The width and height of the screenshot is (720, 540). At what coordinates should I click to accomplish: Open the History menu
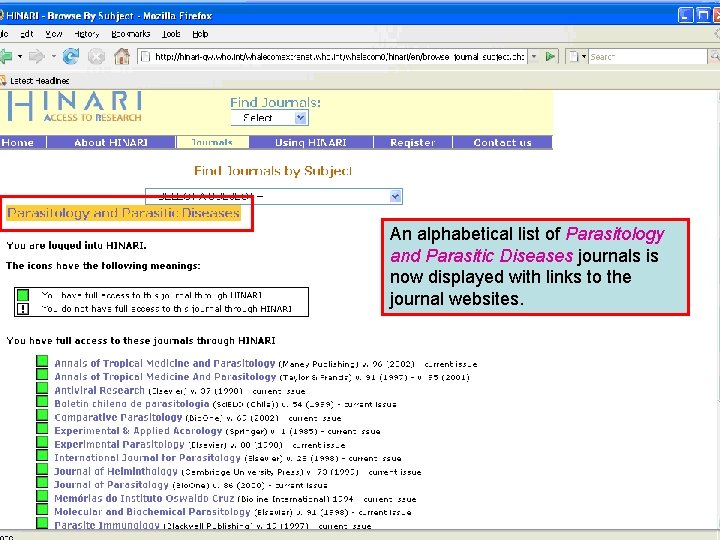click(86, 34)
